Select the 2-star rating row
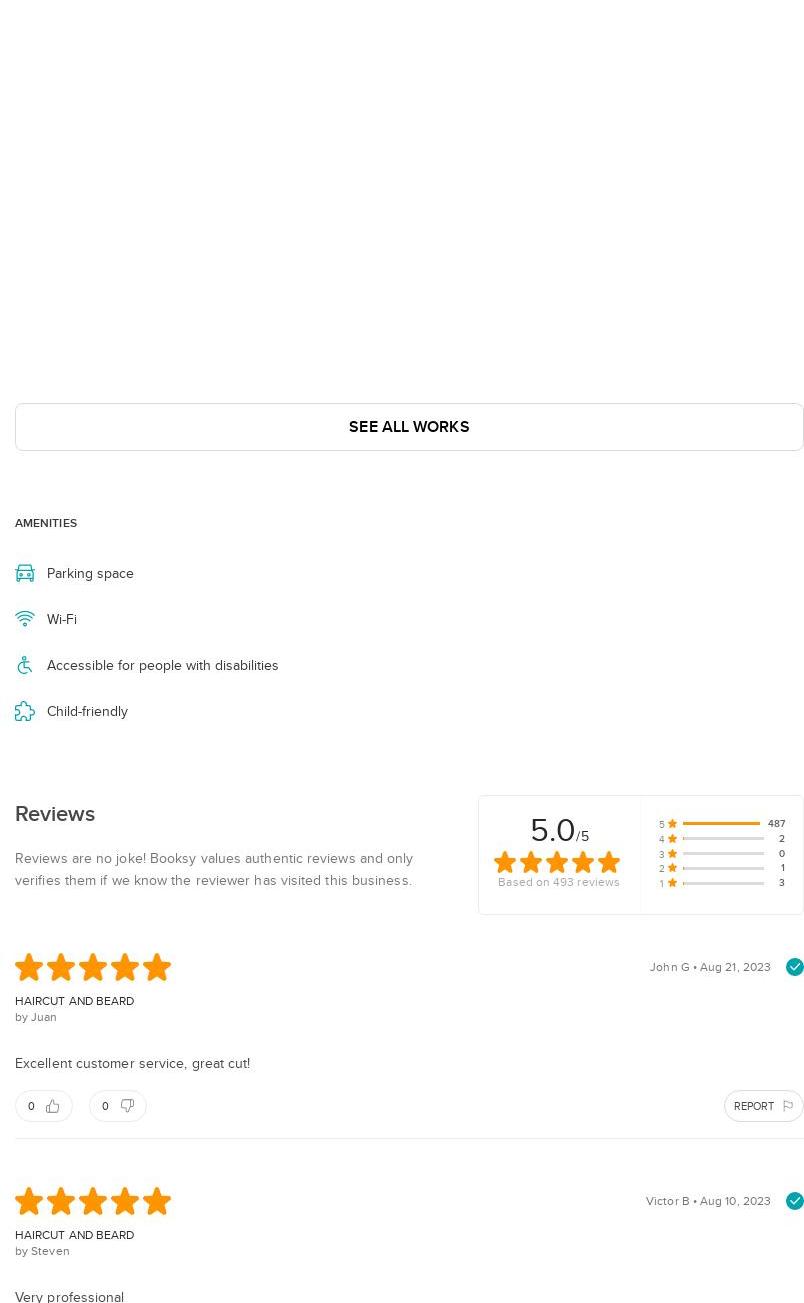804x1303 pixels. (x=722, y=868)
